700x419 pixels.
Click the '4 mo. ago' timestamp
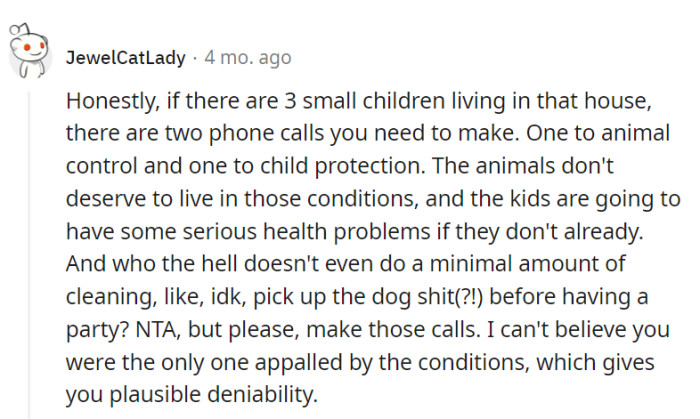pos(247,58)
